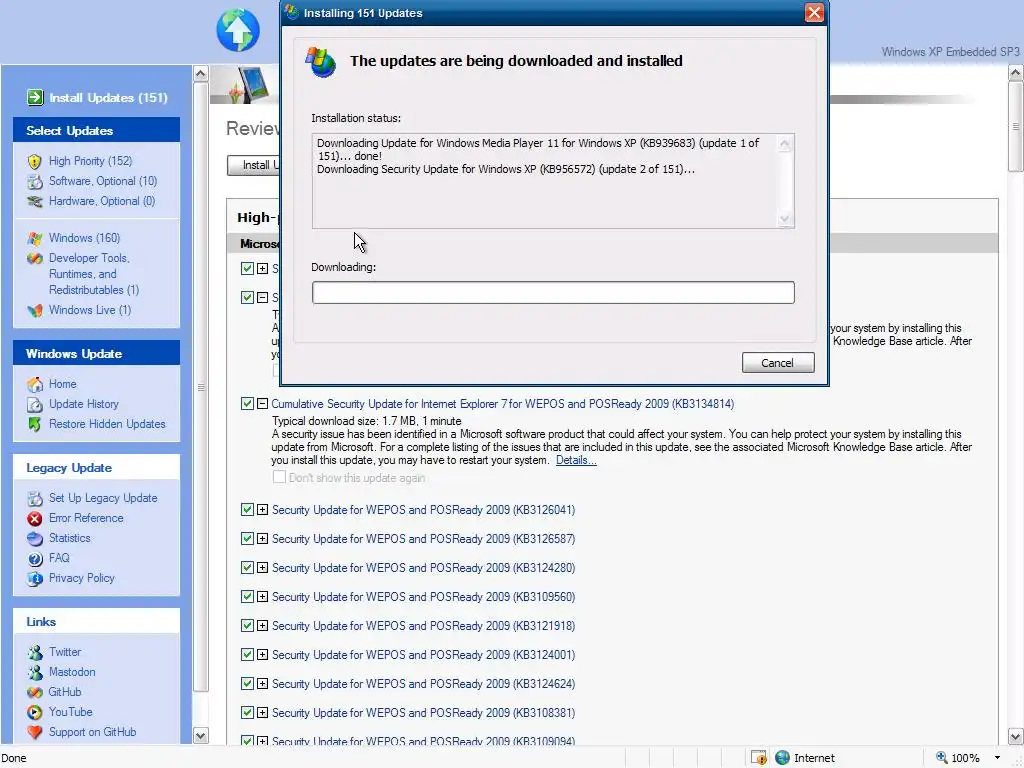Expand details for KB3124001

263,654
